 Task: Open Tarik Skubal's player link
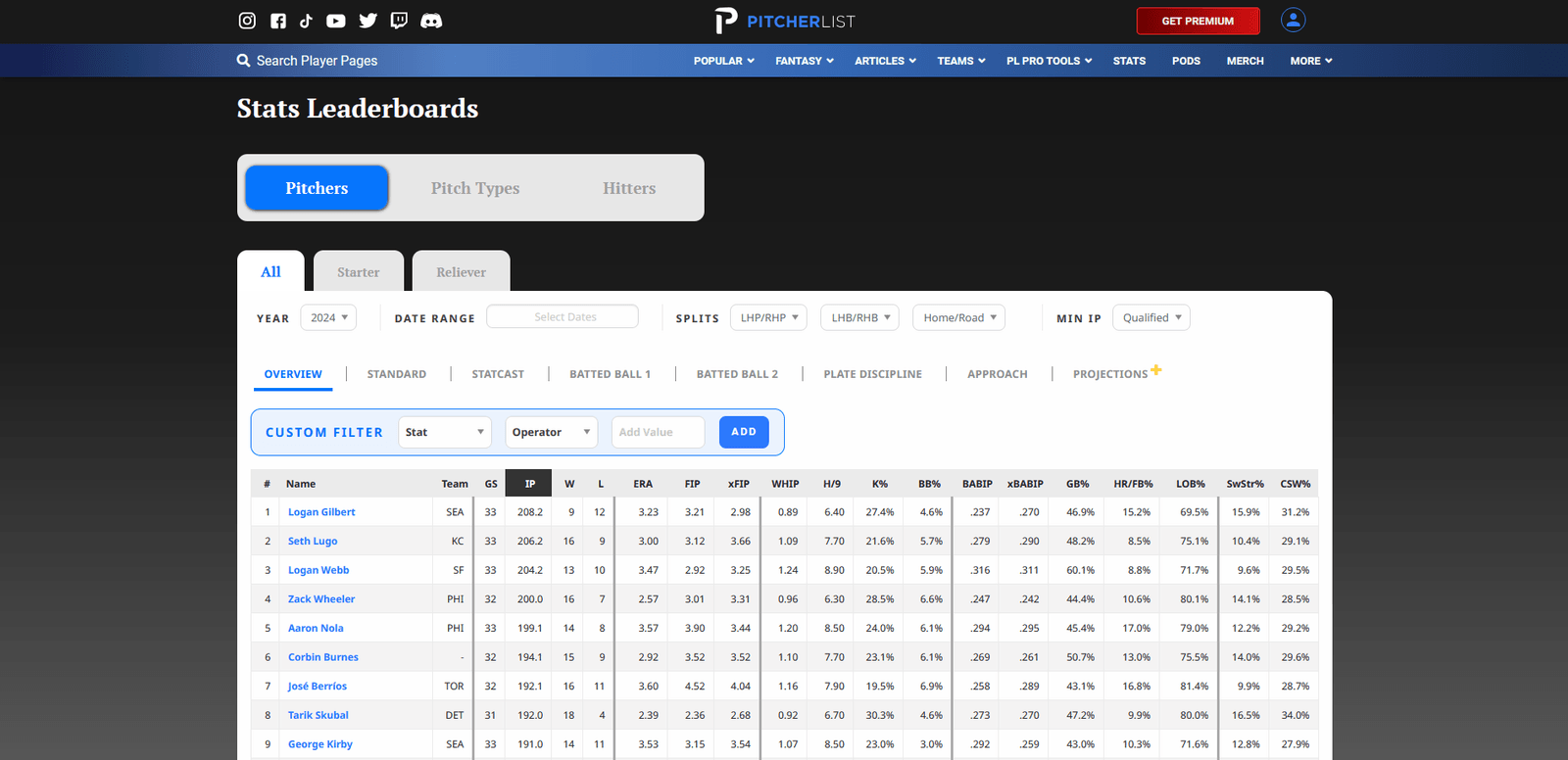318,715
